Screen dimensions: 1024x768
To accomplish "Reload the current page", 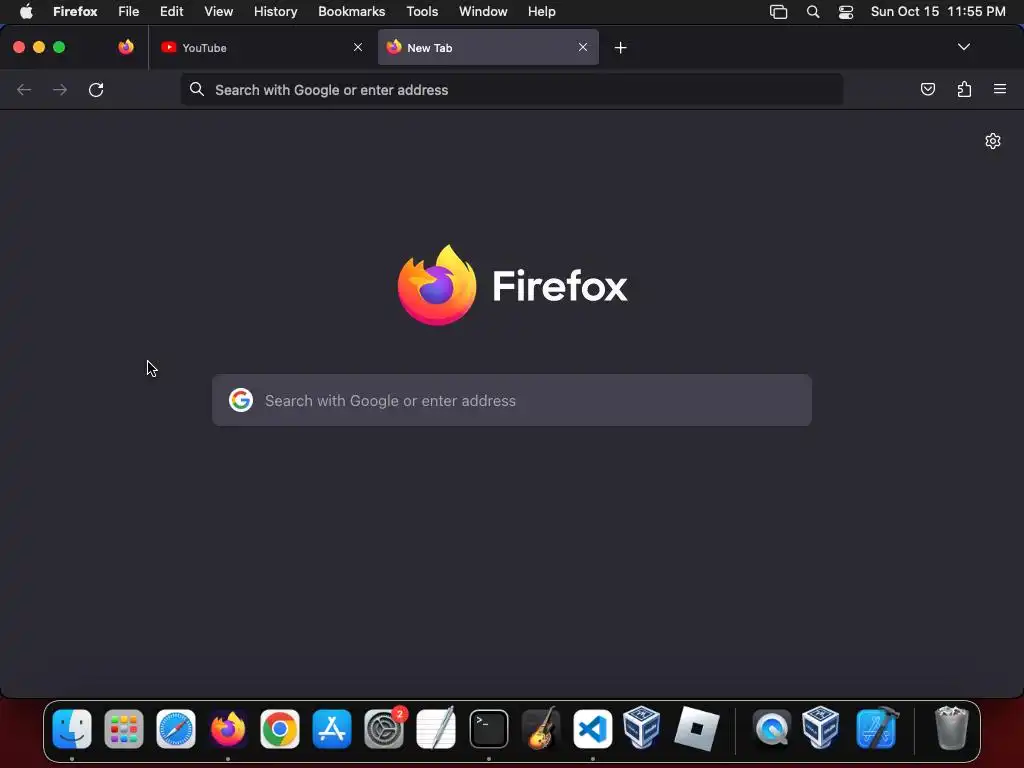I will [96, 89].
